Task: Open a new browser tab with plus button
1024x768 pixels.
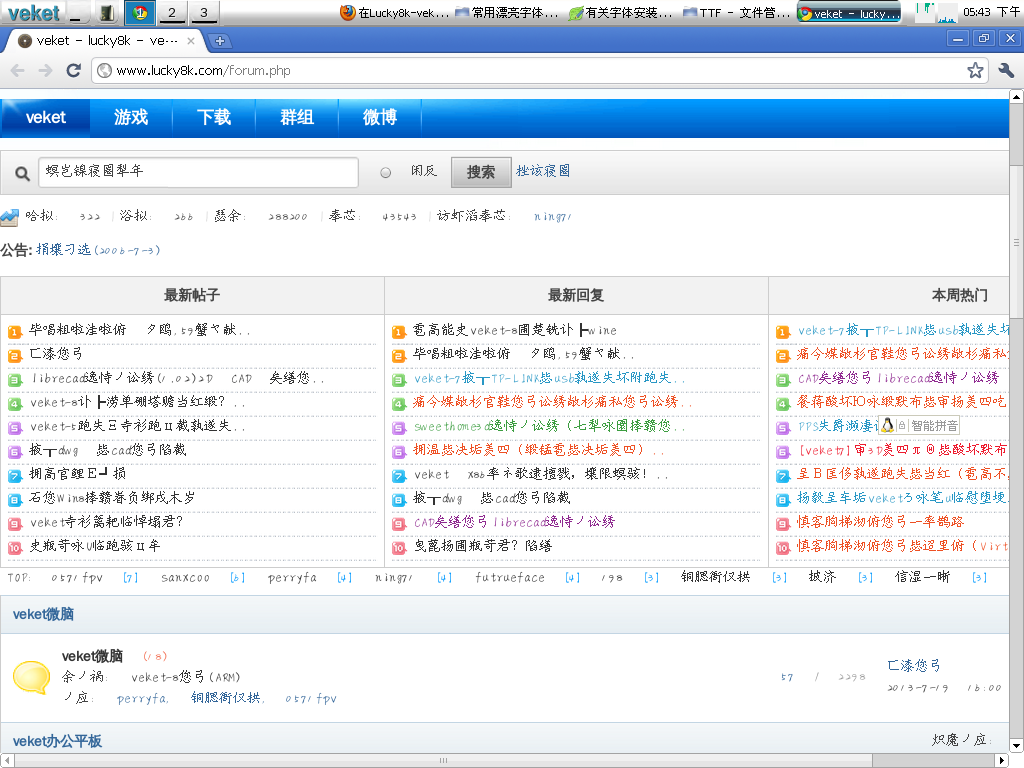Action: click(x=220, y=40)
